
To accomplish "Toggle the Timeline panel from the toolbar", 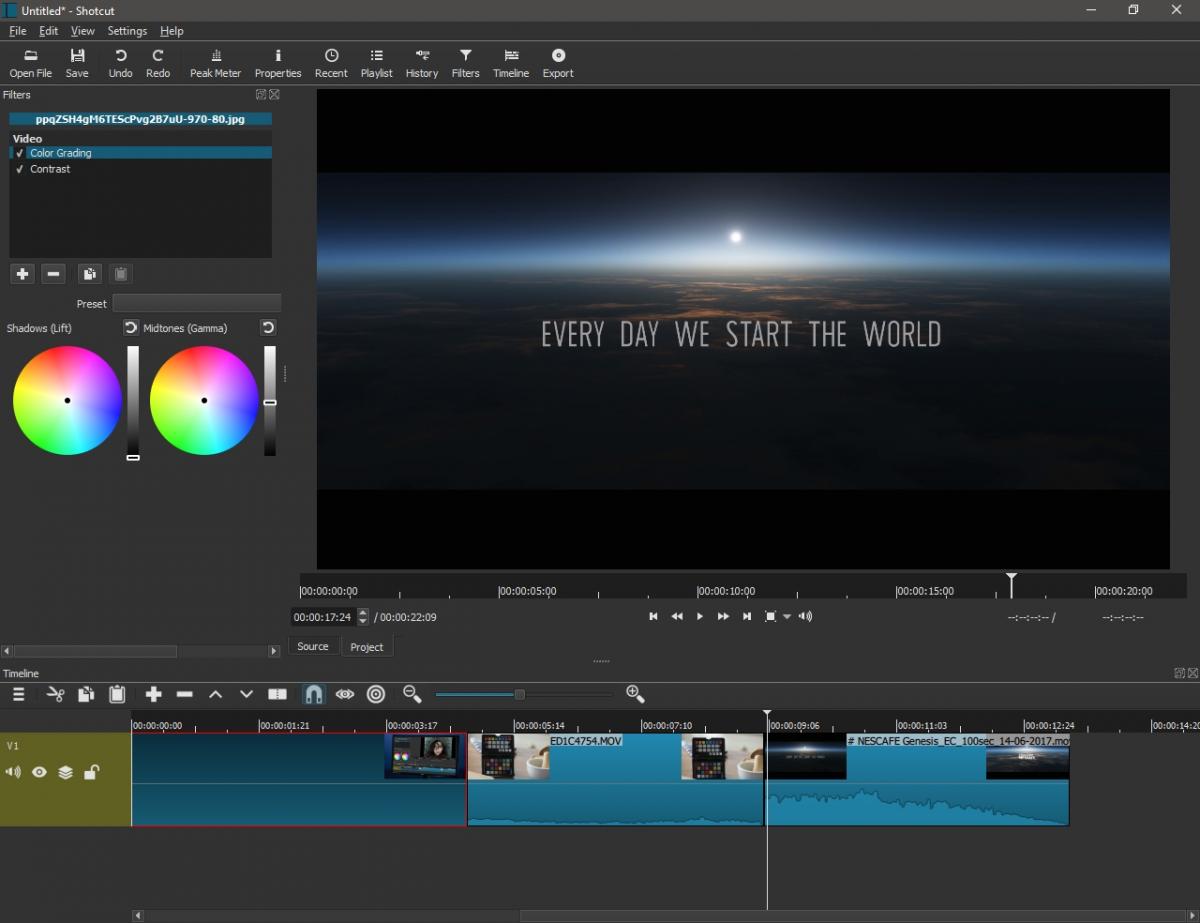I will tap(511, 63).
